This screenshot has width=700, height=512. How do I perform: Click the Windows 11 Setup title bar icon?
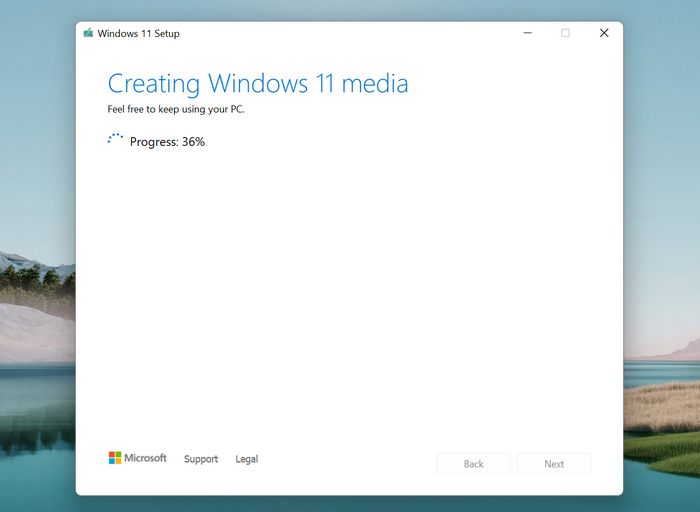pyautogui.click(x=88, y=33)
